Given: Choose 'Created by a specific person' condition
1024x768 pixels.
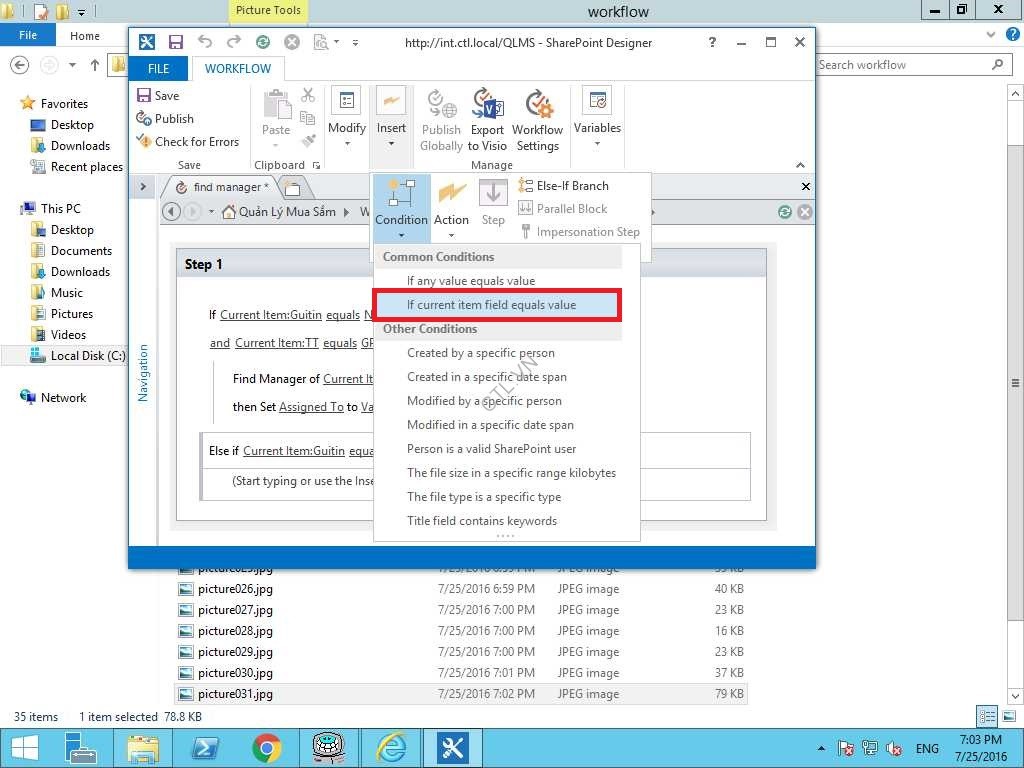Looking at the screenshot, I should (x=480, y=353).
